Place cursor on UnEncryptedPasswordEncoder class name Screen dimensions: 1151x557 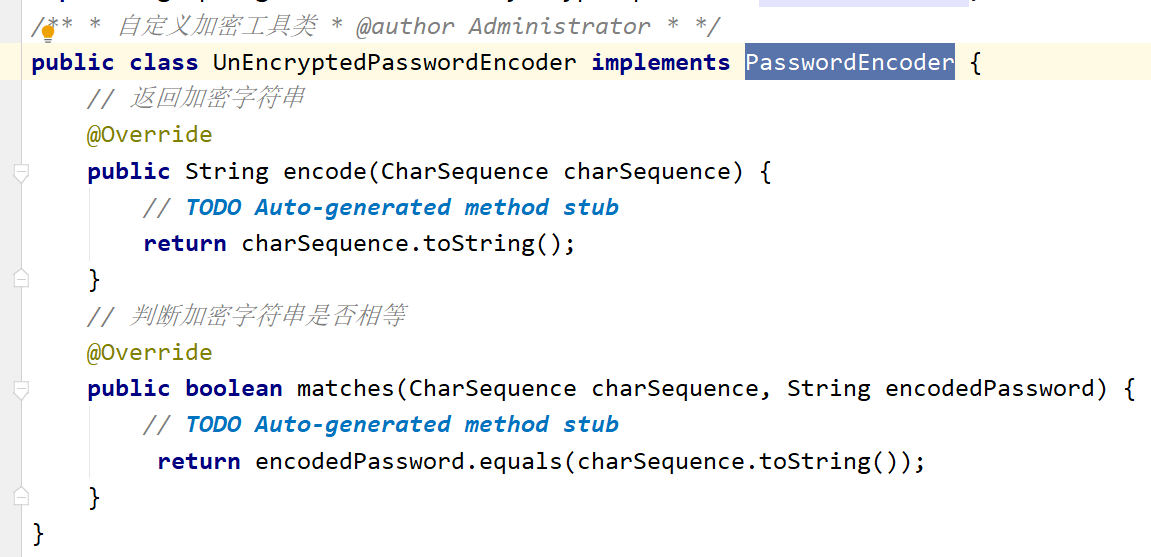coord(395,63)
